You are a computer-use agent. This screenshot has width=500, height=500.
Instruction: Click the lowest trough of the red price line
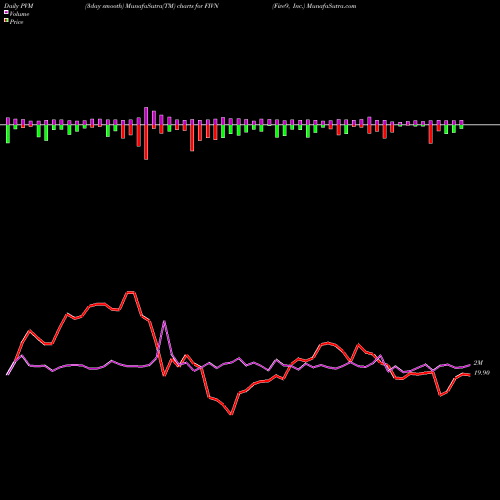pos(231,414)
